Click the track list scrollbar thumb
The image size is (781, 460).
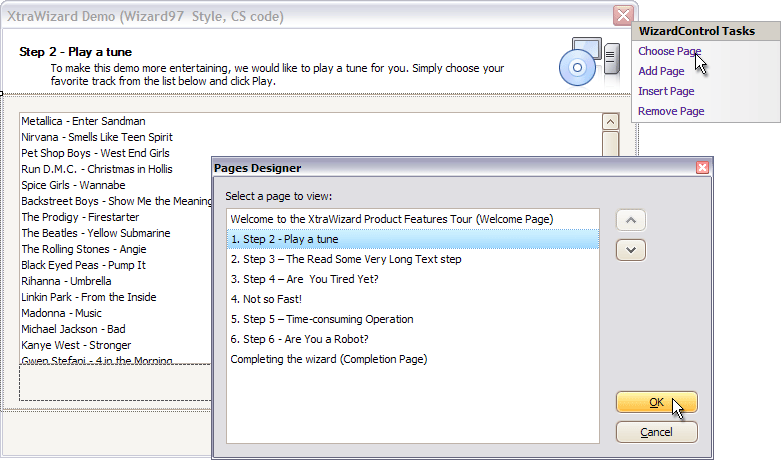click(x=610, y=144)
